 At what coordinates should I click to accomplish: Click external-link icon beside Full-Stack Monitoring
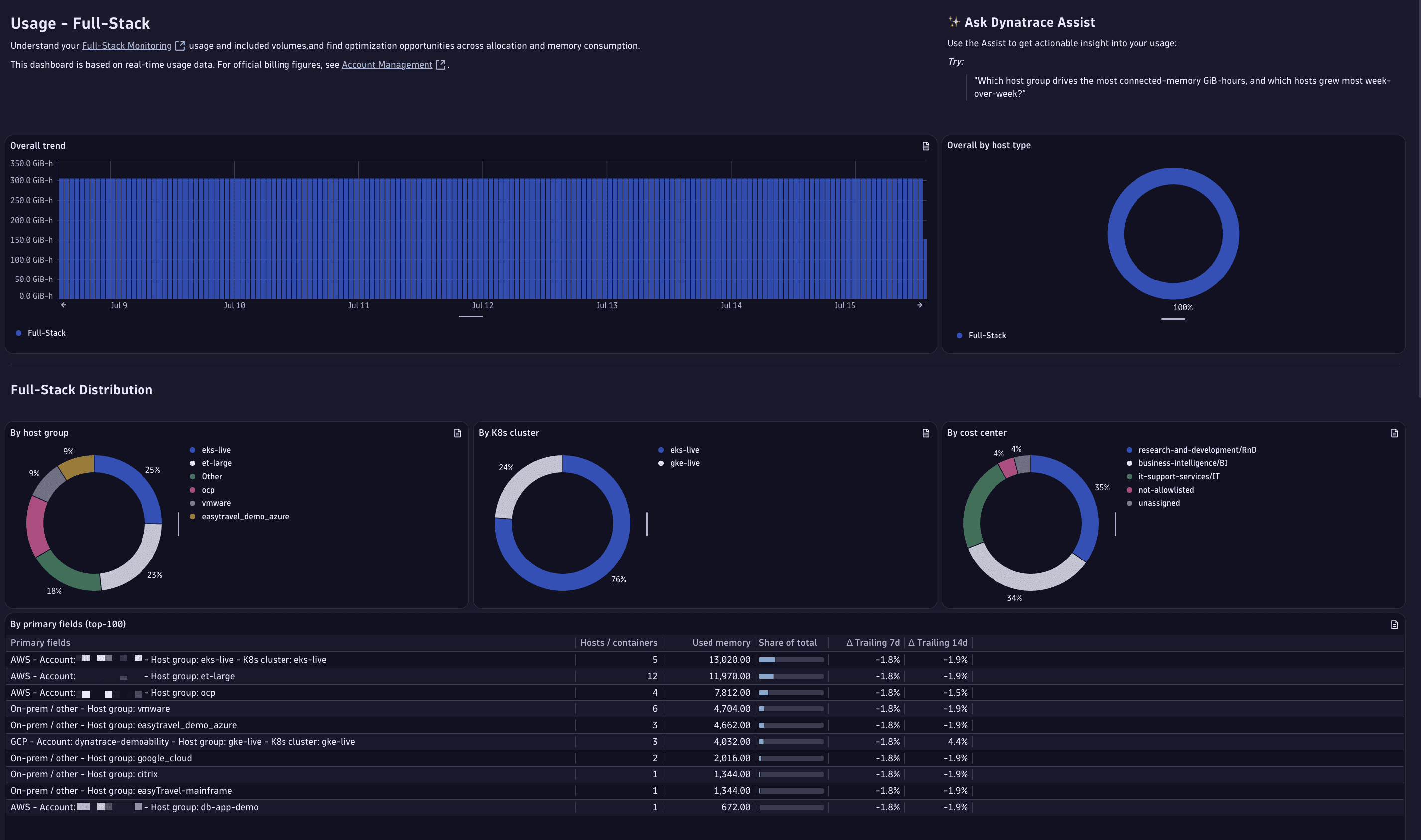point(180,46)
